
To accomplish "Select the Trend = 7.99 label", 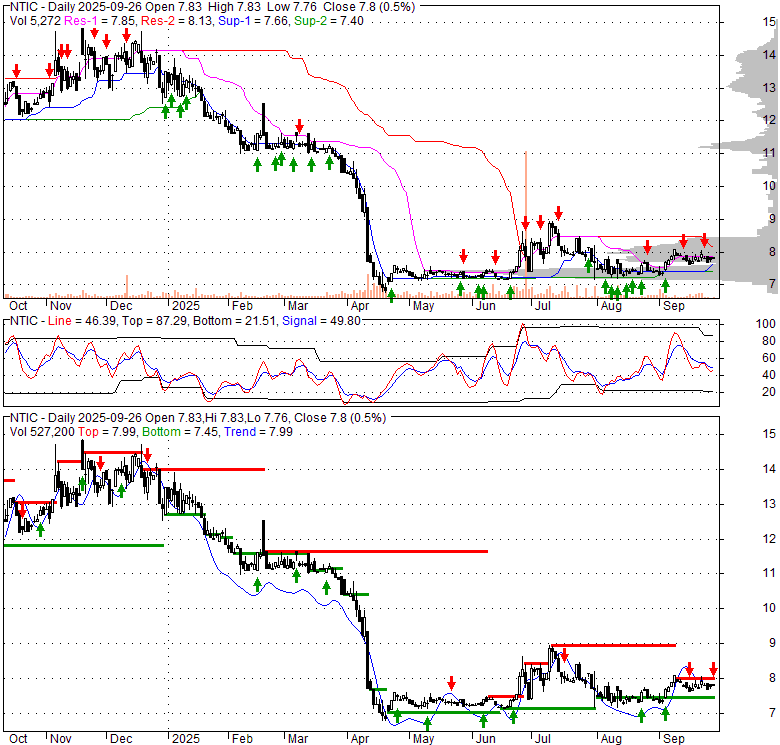I will click(x=258, y=432).
